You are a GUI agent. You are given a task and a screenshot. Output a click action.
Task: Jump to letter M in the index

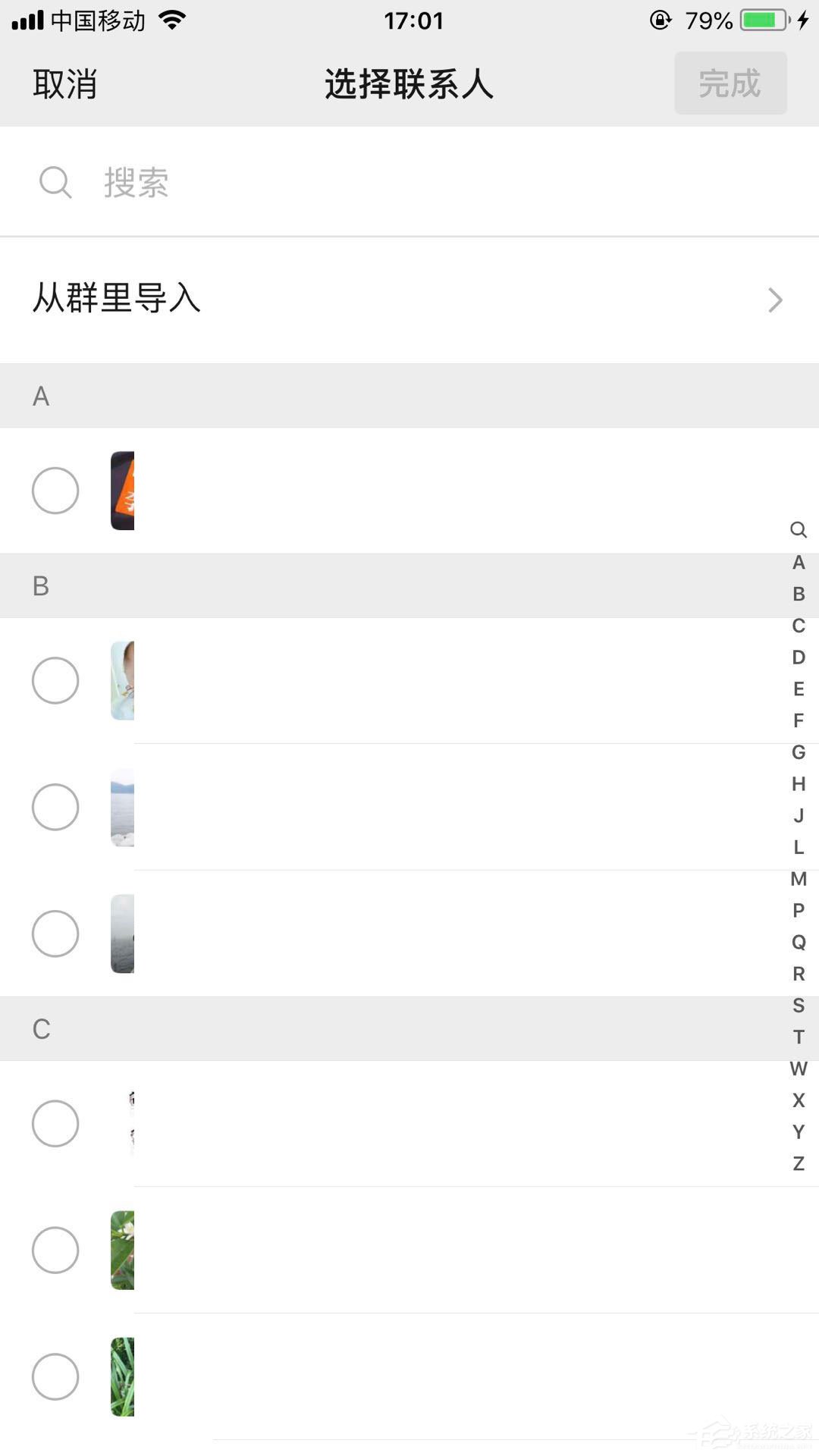click(x=798, y=879)
